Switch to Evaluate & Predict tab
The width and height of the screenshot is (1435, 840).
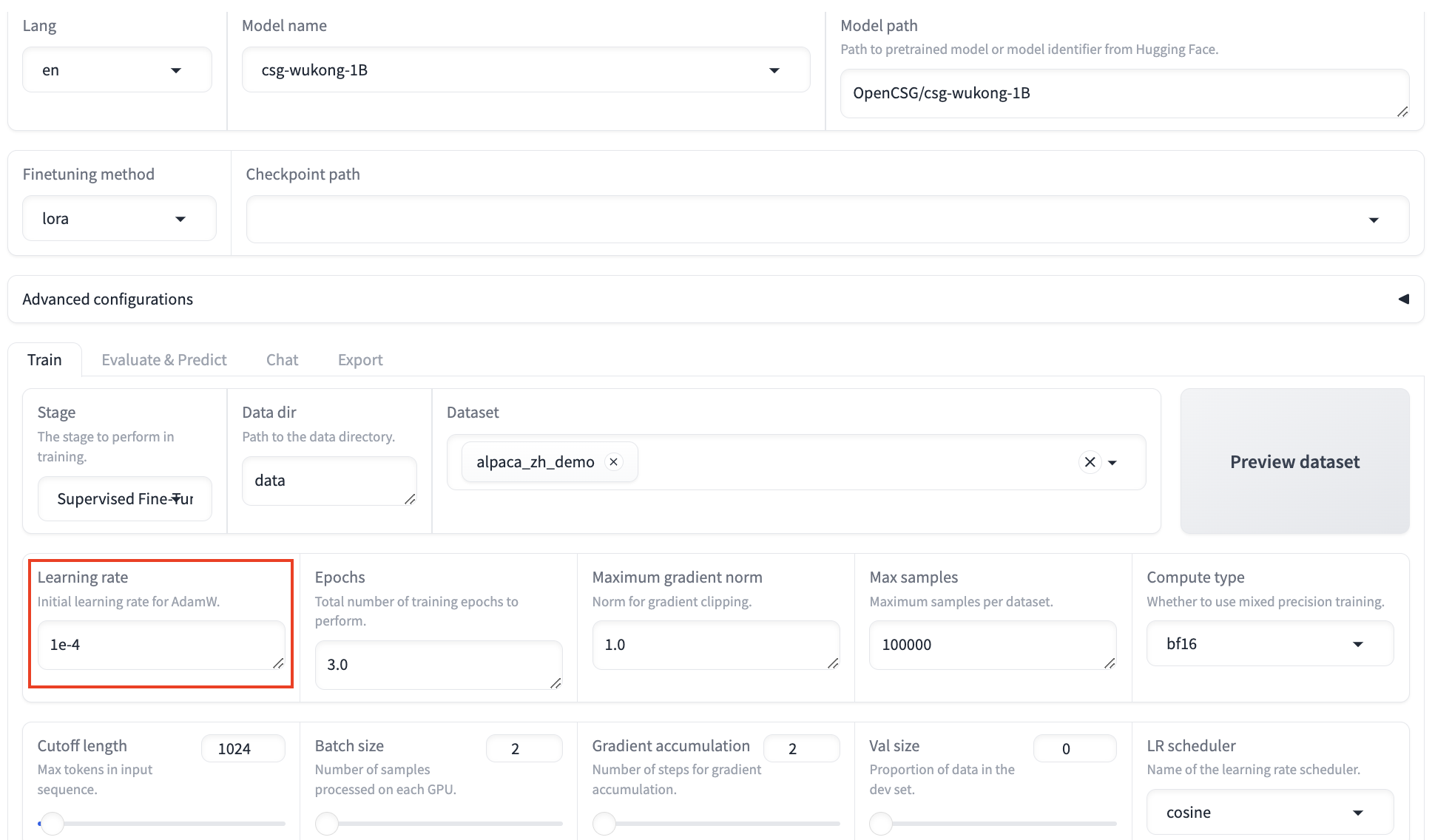[x=164, y=360]
